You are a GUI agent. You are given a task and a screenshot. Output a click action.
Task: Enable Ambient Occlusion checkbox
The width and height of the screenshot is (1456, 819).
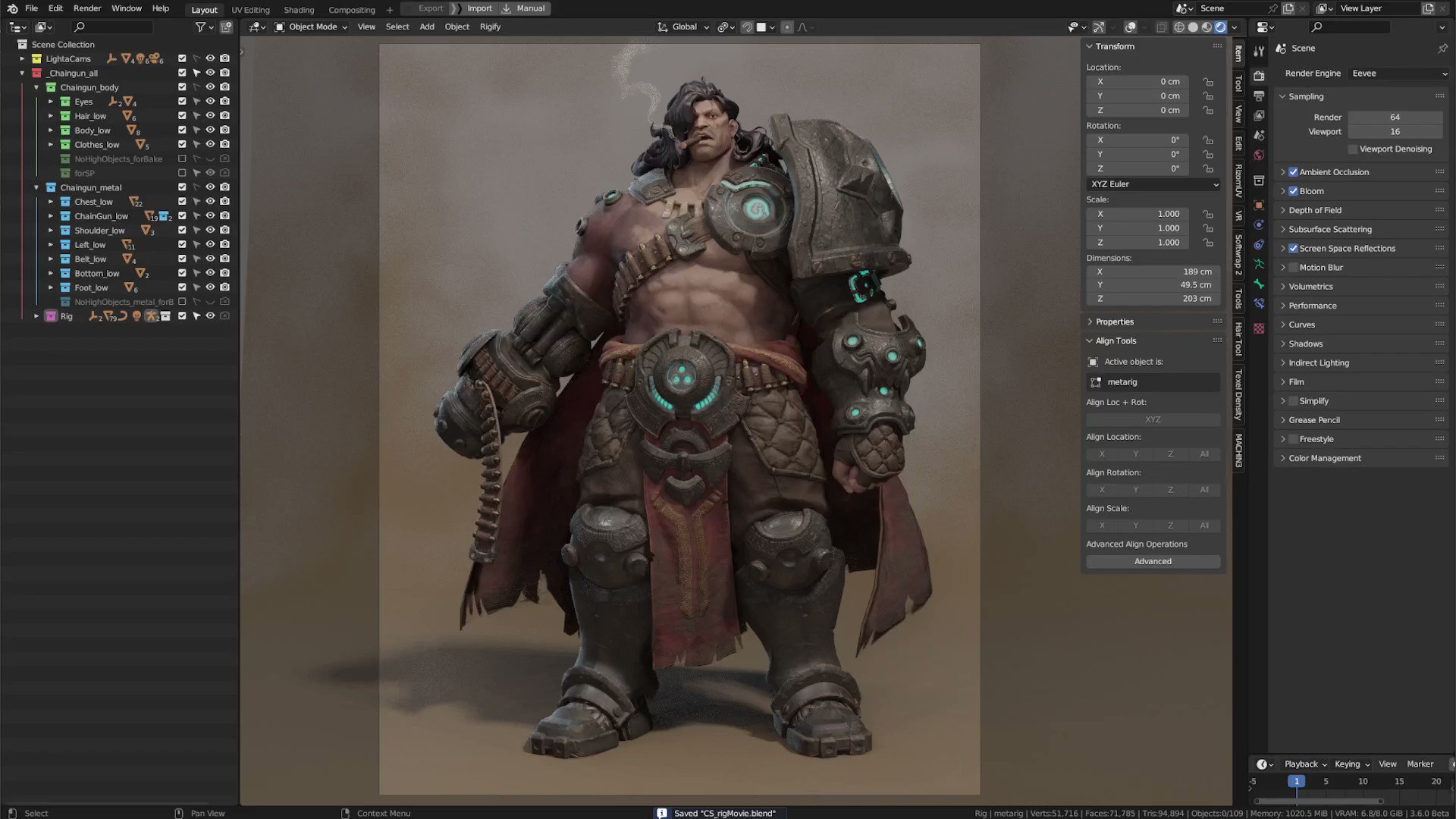pos(1293,172)
